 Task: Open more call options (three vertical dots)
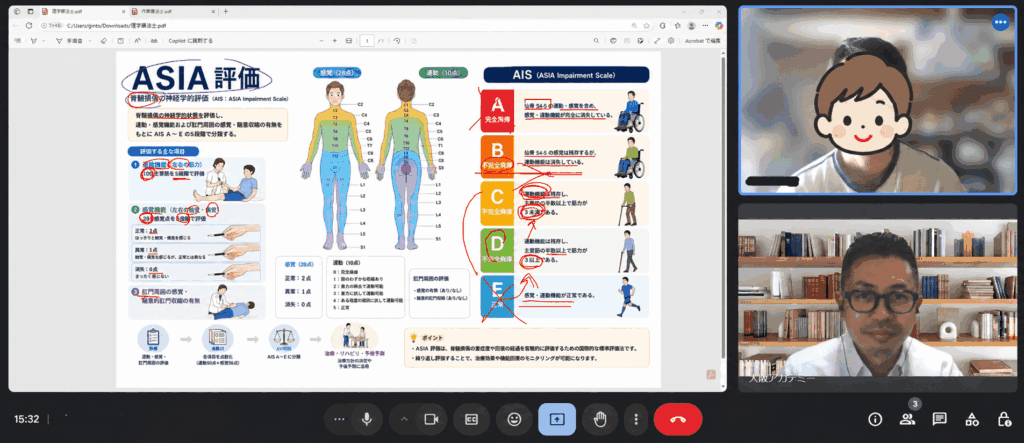coord(635,419)
